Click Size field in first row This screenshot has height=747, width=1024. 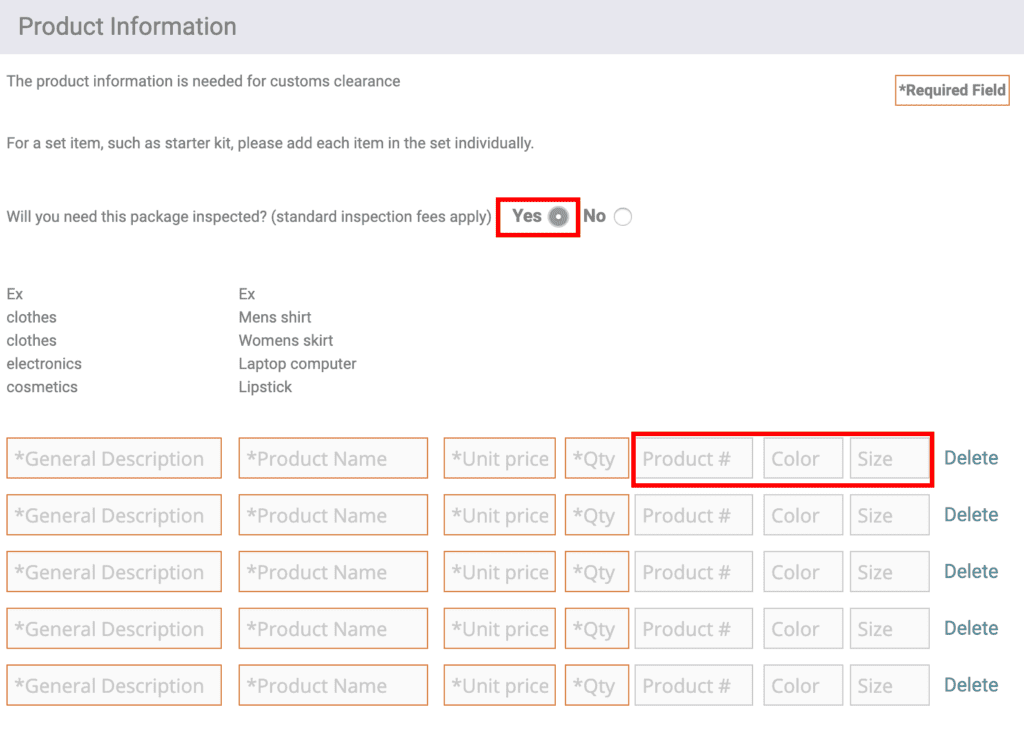pyautogui.click(x=889, y=458)
